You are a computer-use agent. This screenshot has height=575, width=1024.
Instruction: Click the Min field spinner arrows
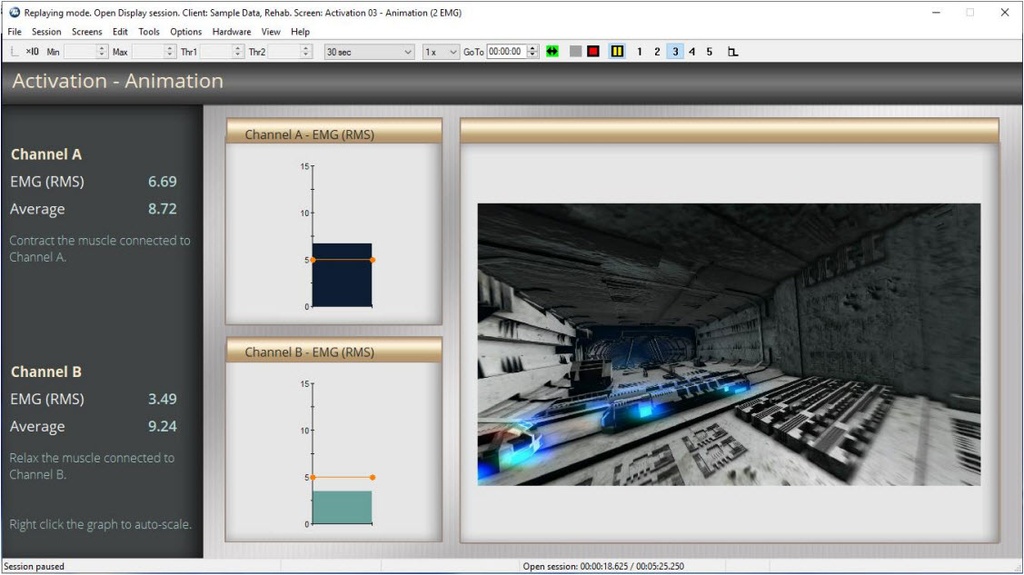coord(102,52)
